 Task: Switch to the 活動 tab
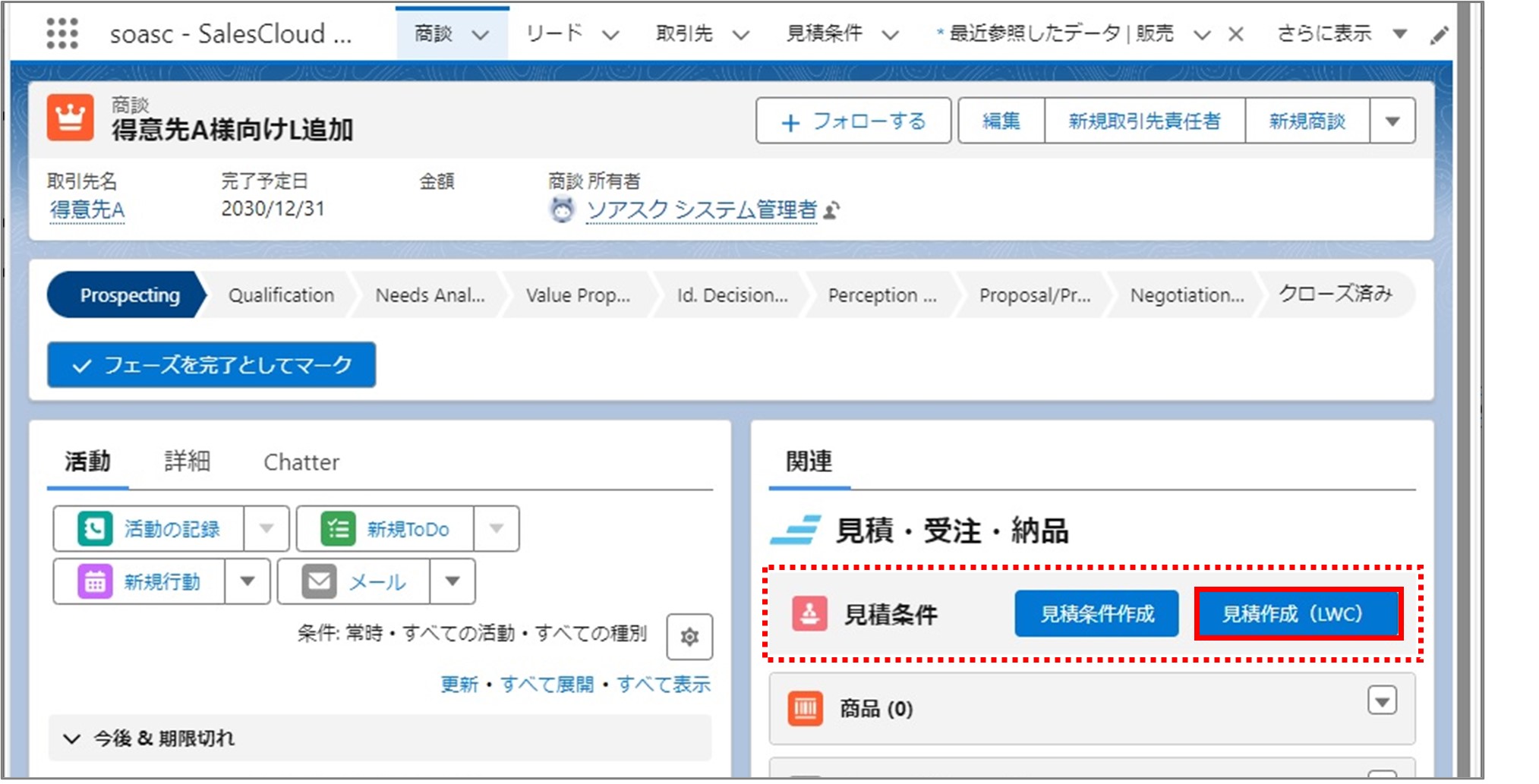point(87,461)
